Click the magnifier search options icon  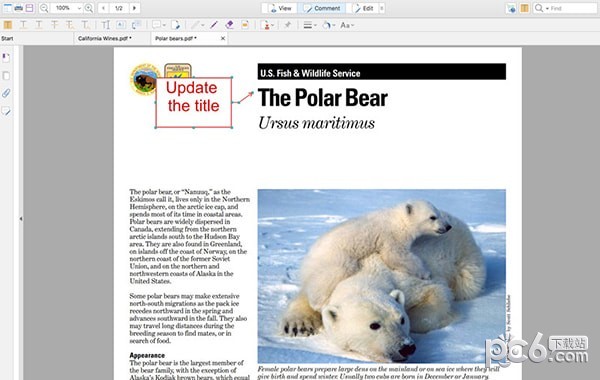coord(540,8)
